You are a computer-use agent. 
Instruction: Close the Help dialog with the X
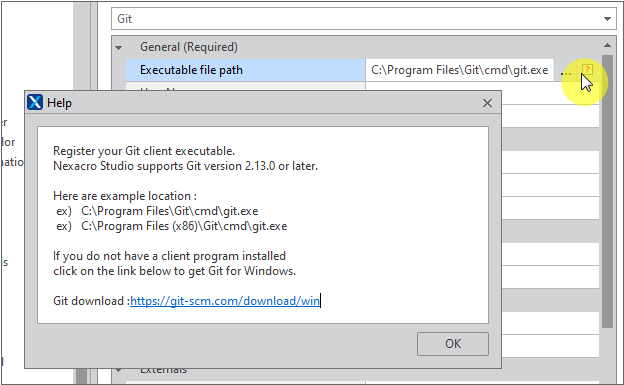click(488, 103)
